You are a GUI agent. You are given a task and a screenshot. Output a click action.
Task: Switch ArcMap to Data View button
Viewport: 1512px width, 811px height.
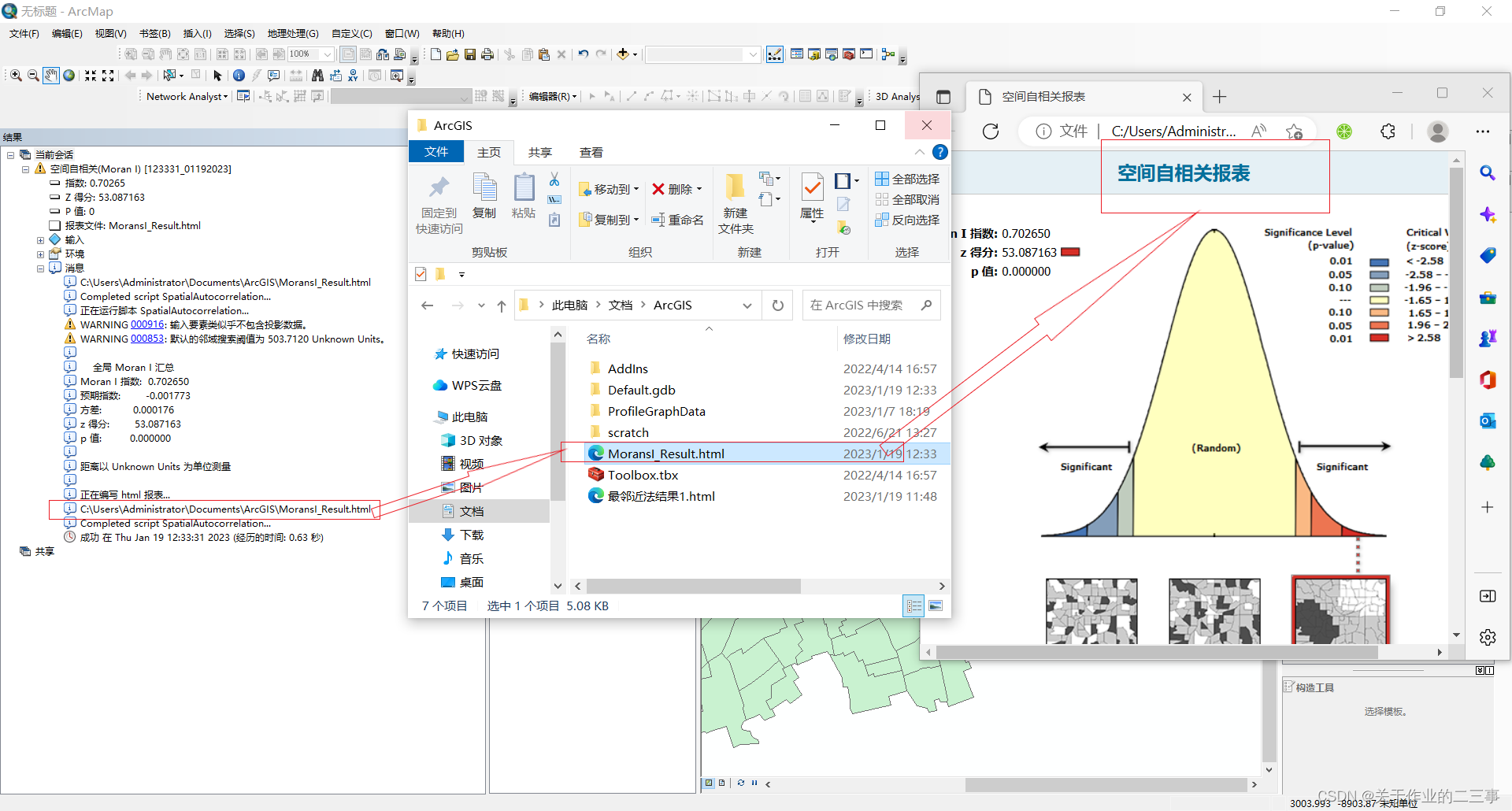tap(709, 783)
